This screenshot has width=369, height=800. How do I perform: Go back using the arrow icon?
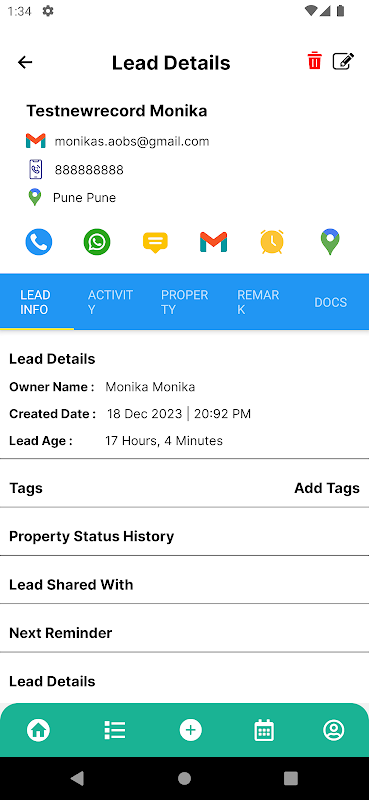pyautogui.click(x=25, y=62)
